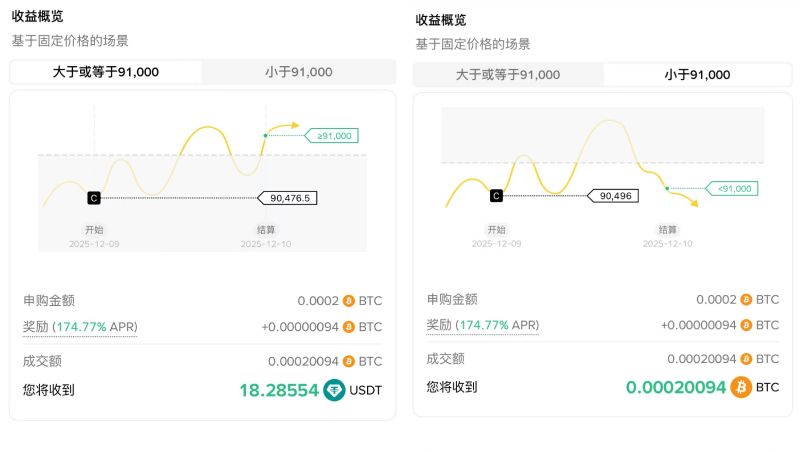Switch to 大于或等于91,000 tab in BTC-payout card
800x452 pixels.
coord(508,75)
